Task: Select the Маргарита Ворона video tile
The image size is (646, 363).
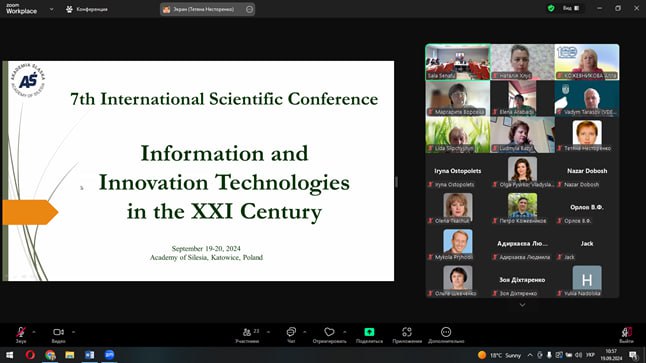Action: point(458,98)
